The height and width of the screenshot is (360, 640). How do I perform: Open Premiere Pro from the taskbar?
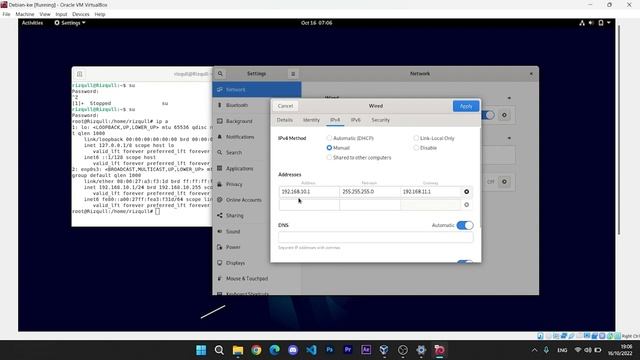(x=348, y=350)
